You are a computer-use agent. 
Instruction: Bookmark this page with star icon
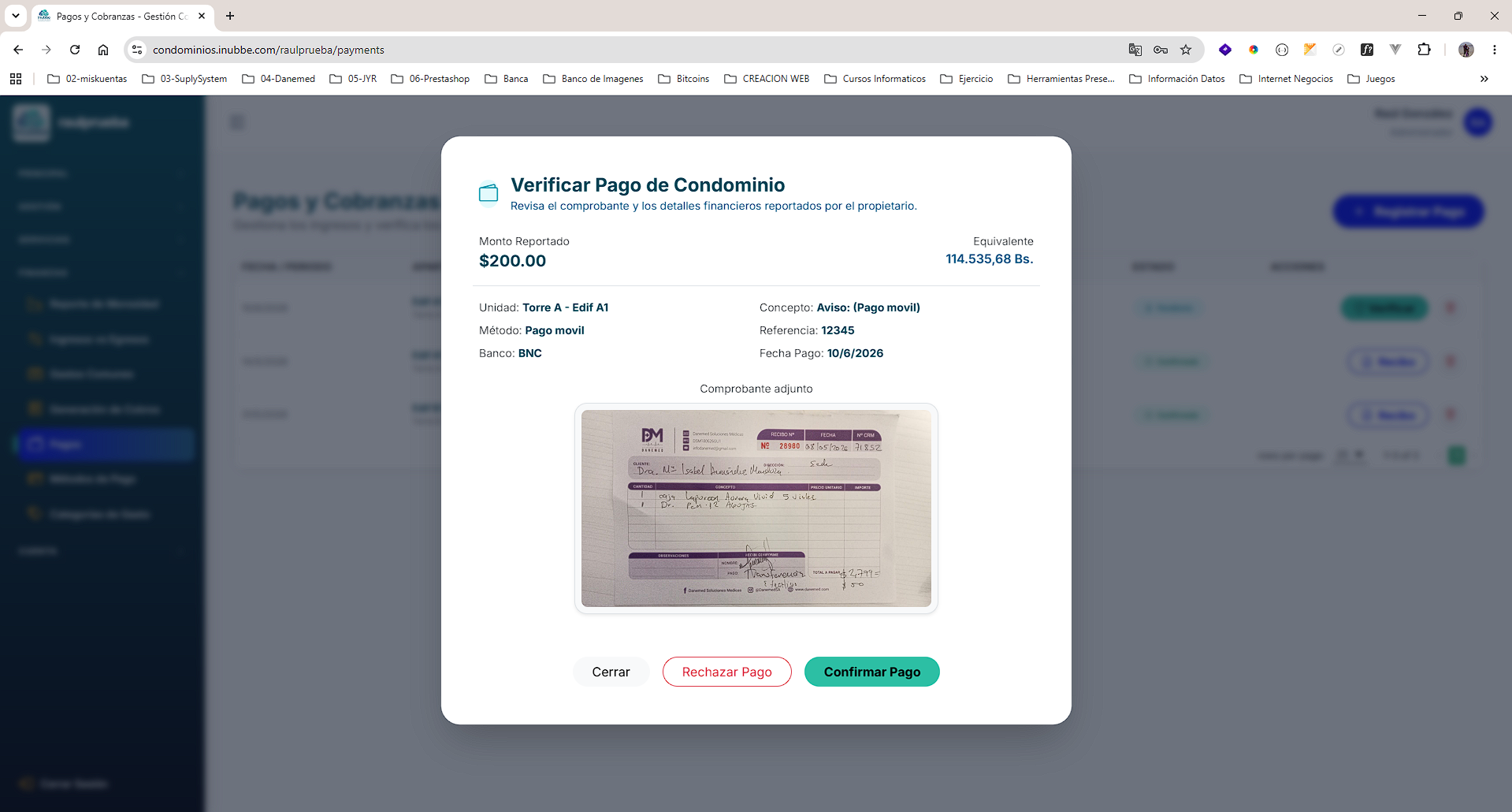coord(1186,50)
